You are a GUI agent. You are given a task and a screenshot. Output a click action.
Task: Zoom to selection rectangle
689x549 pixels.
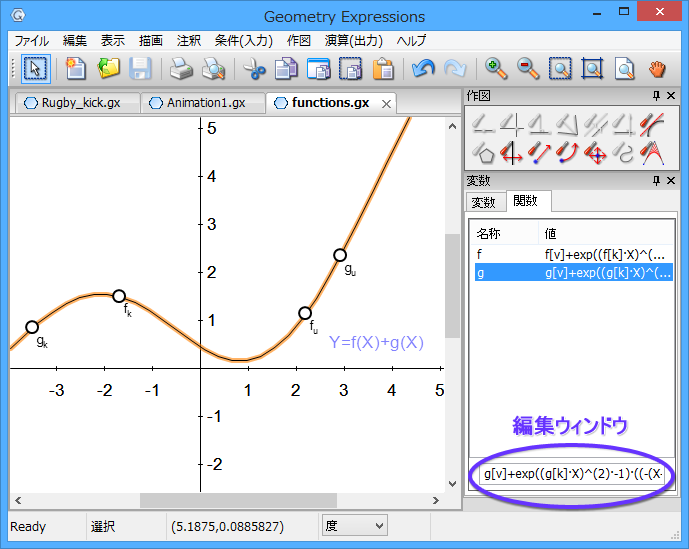coord(560,69)
